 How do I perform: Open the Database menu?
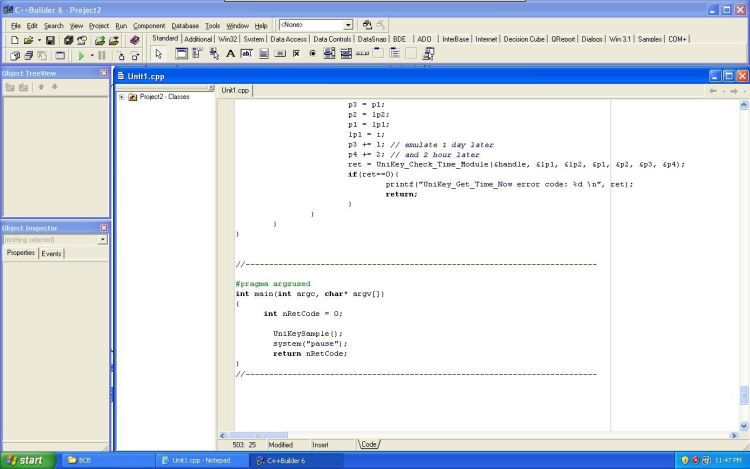point(185,26)
